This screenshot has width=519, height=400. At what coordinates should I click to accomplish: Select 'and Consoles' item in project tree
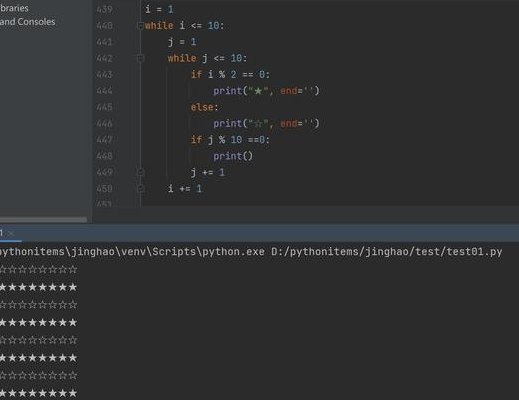tap(27, 22)
